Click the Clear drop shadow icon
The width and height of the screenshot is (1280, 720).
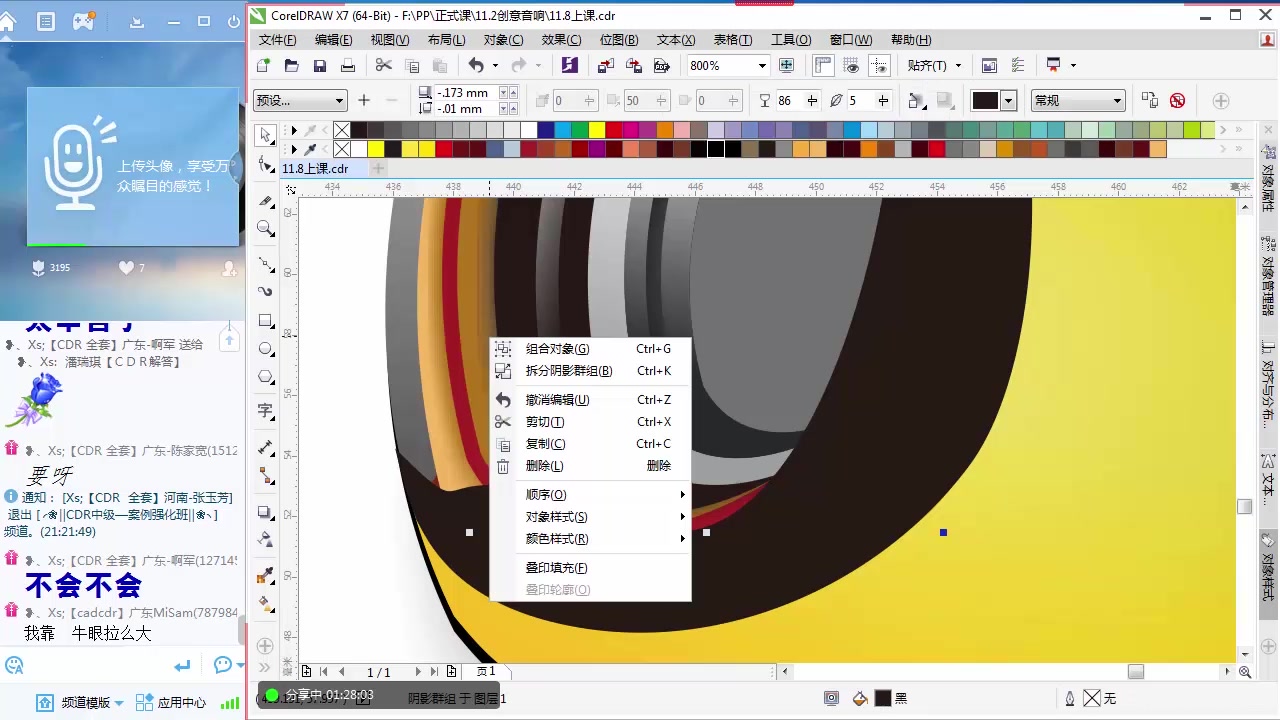[x=1177, y=100]
